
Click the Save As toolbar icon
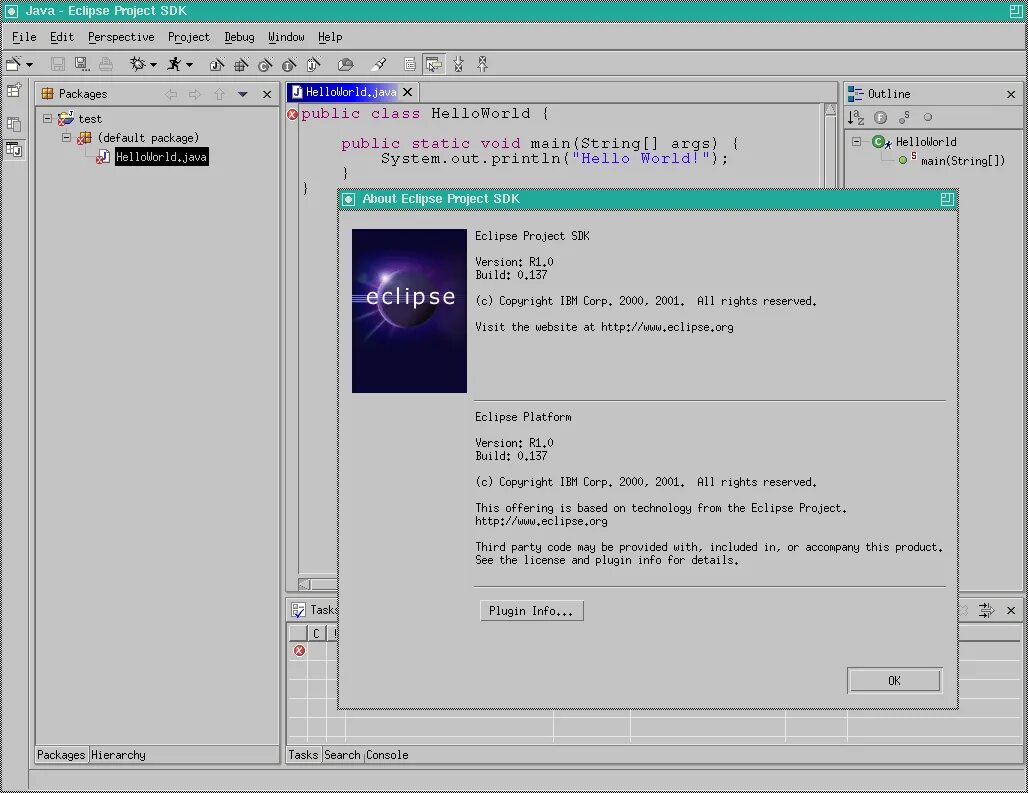(x=81, y=64)
